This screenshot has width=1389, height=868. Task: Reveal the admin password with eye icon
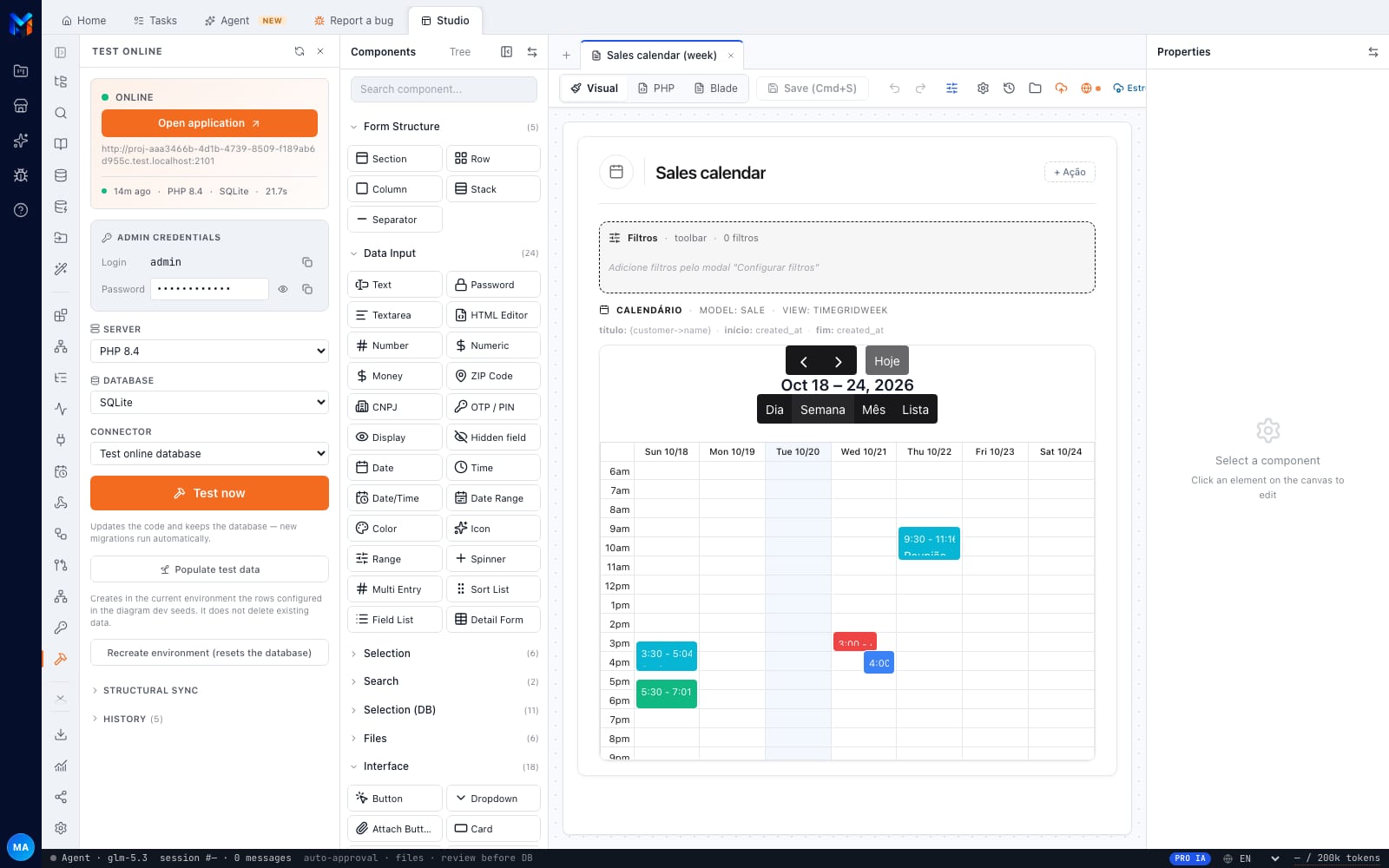tap(283, 289)
